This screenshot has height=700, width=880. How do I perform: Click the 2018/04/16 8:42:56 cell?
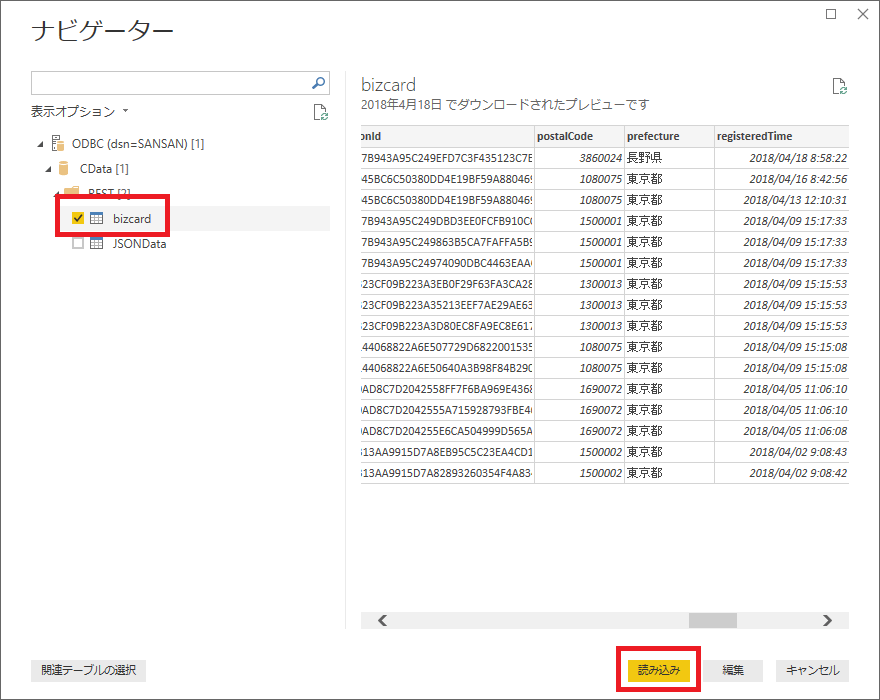[x=781, y=179]
